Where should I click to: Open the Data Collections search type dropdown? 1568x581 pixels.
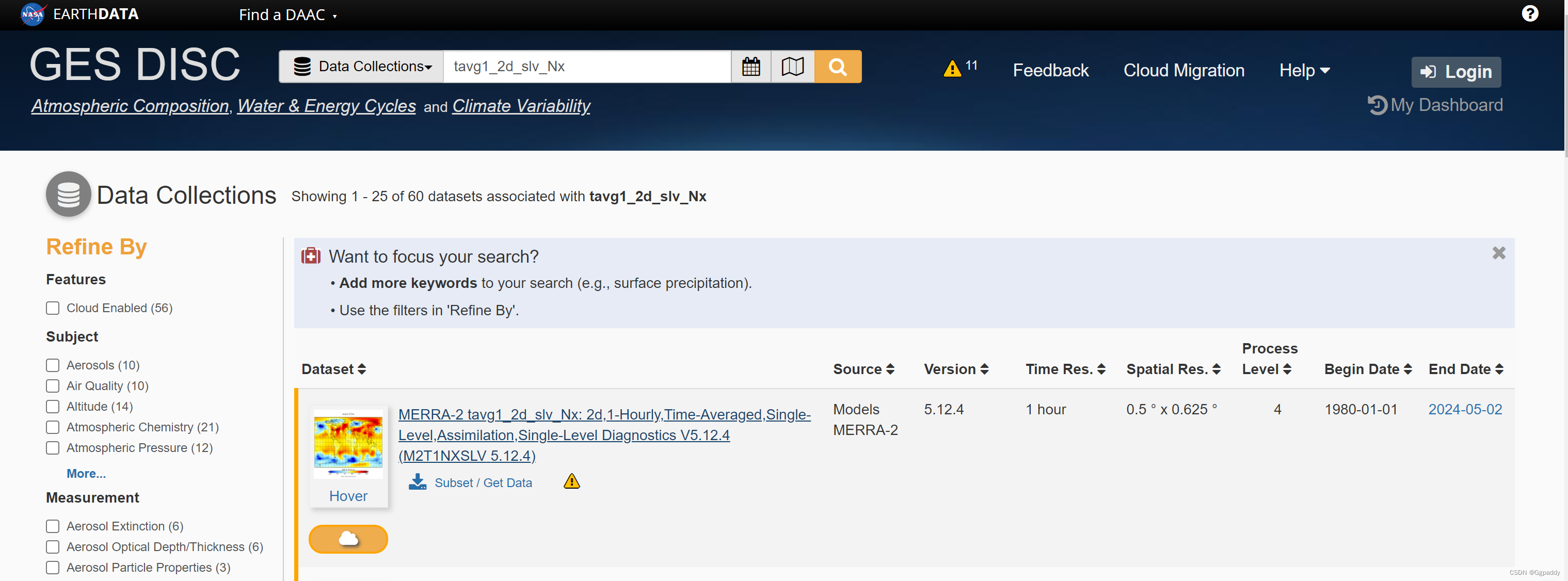363,67
